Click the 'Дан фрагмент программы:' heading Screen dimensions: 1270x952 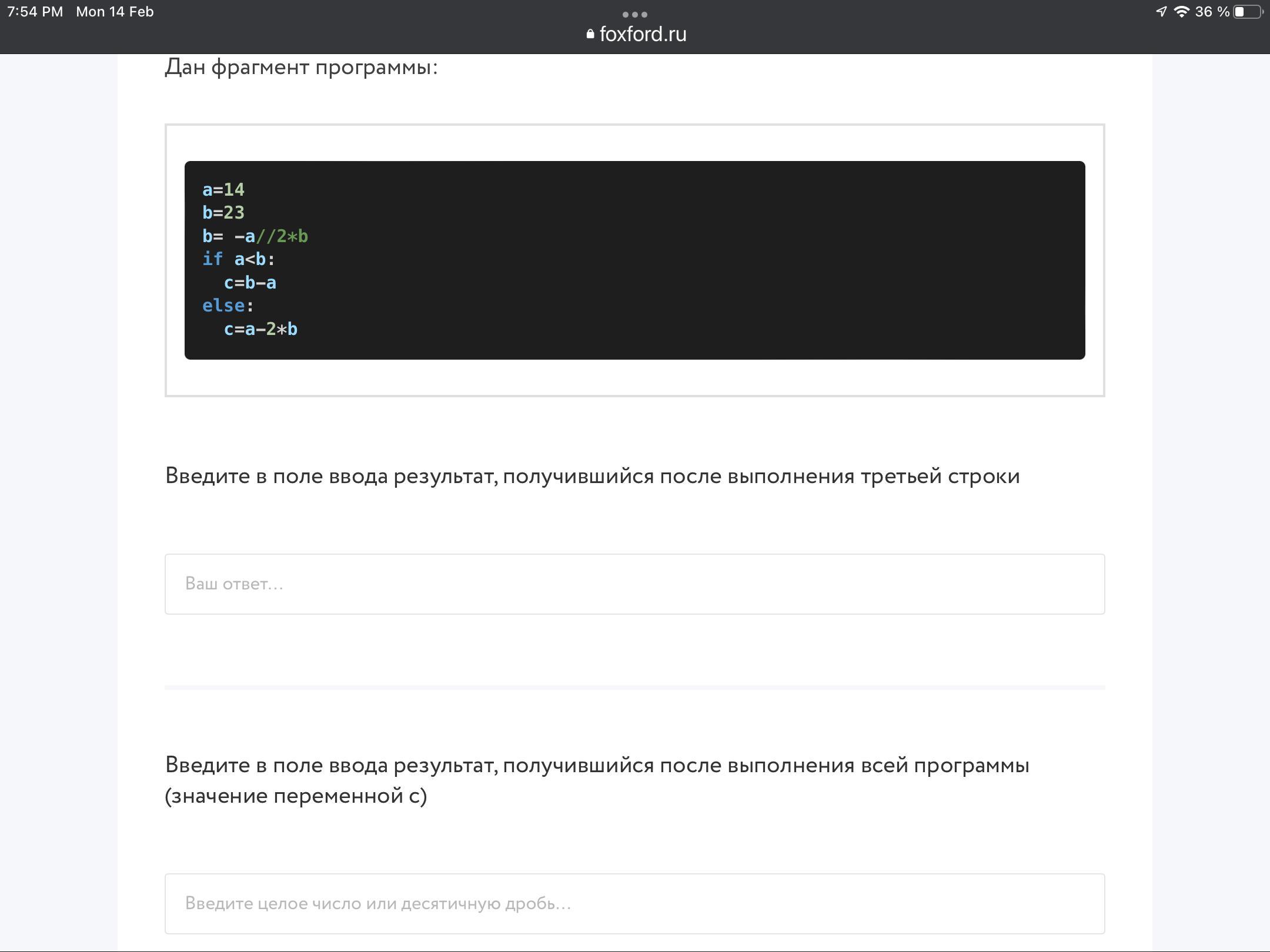coord(301,67)
